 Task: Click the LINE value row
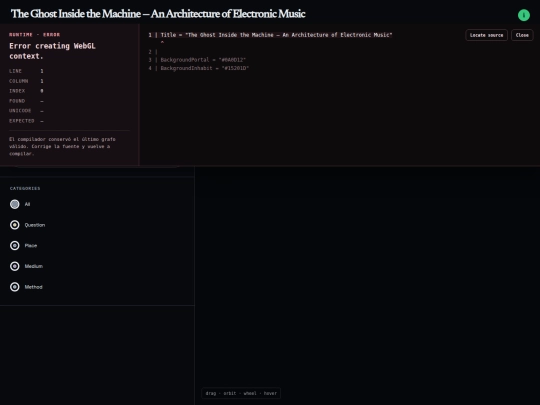[26, 71]
